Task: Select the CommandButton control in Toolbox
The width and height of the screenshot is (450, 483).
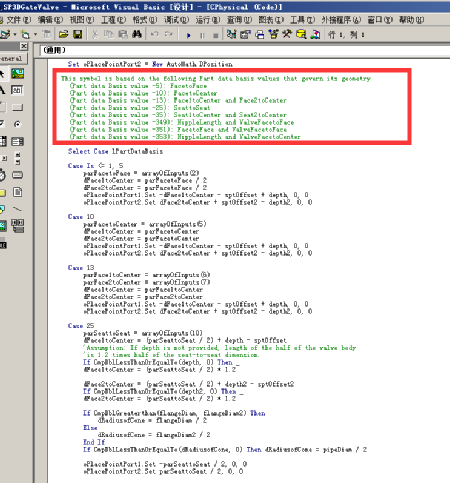Action: coord(17,107)
